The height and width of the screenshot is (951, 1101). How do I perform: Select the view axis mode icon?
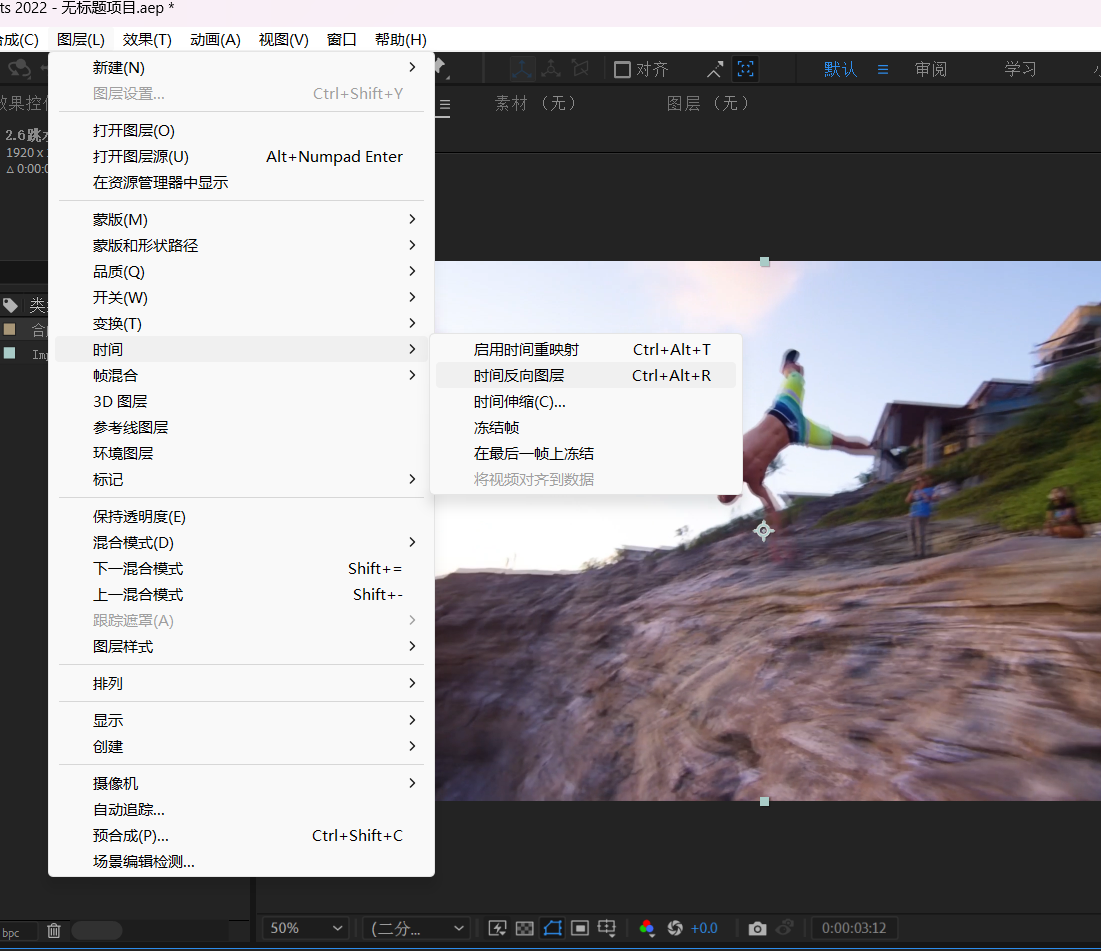pos(580,69)
